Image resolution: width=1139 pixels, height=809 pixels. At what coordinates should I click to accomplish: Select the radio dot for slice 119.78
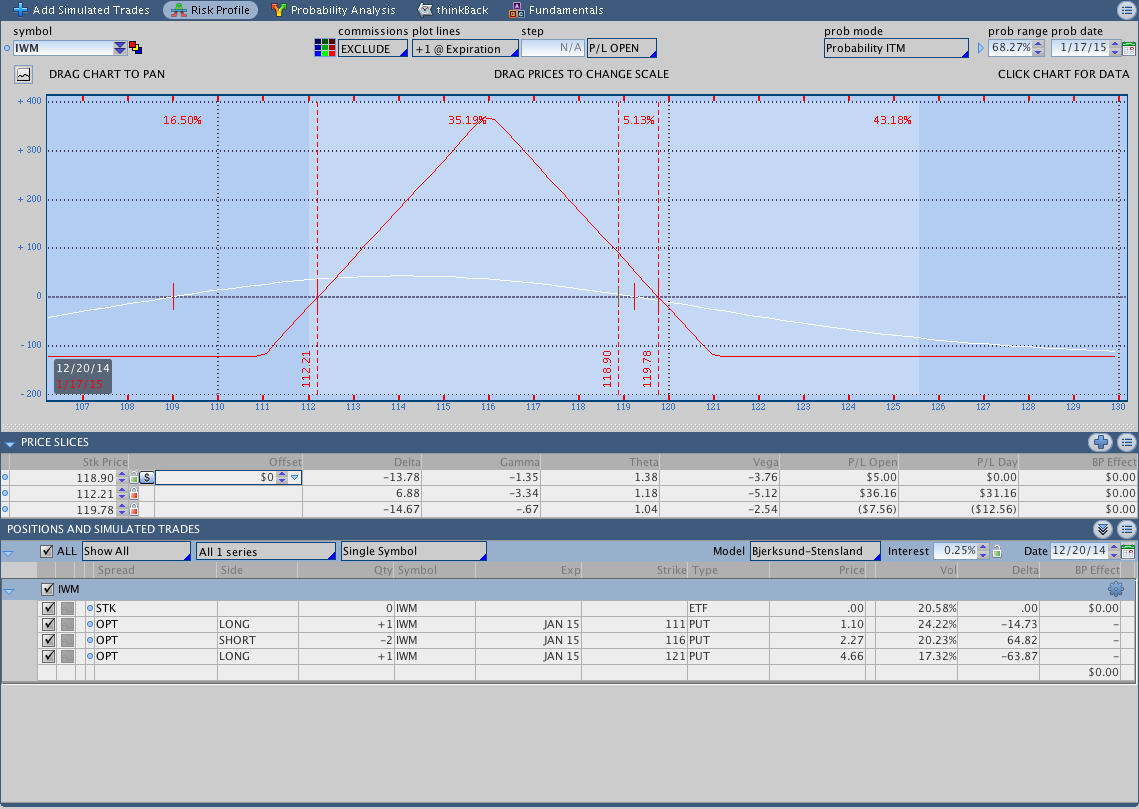5,509
